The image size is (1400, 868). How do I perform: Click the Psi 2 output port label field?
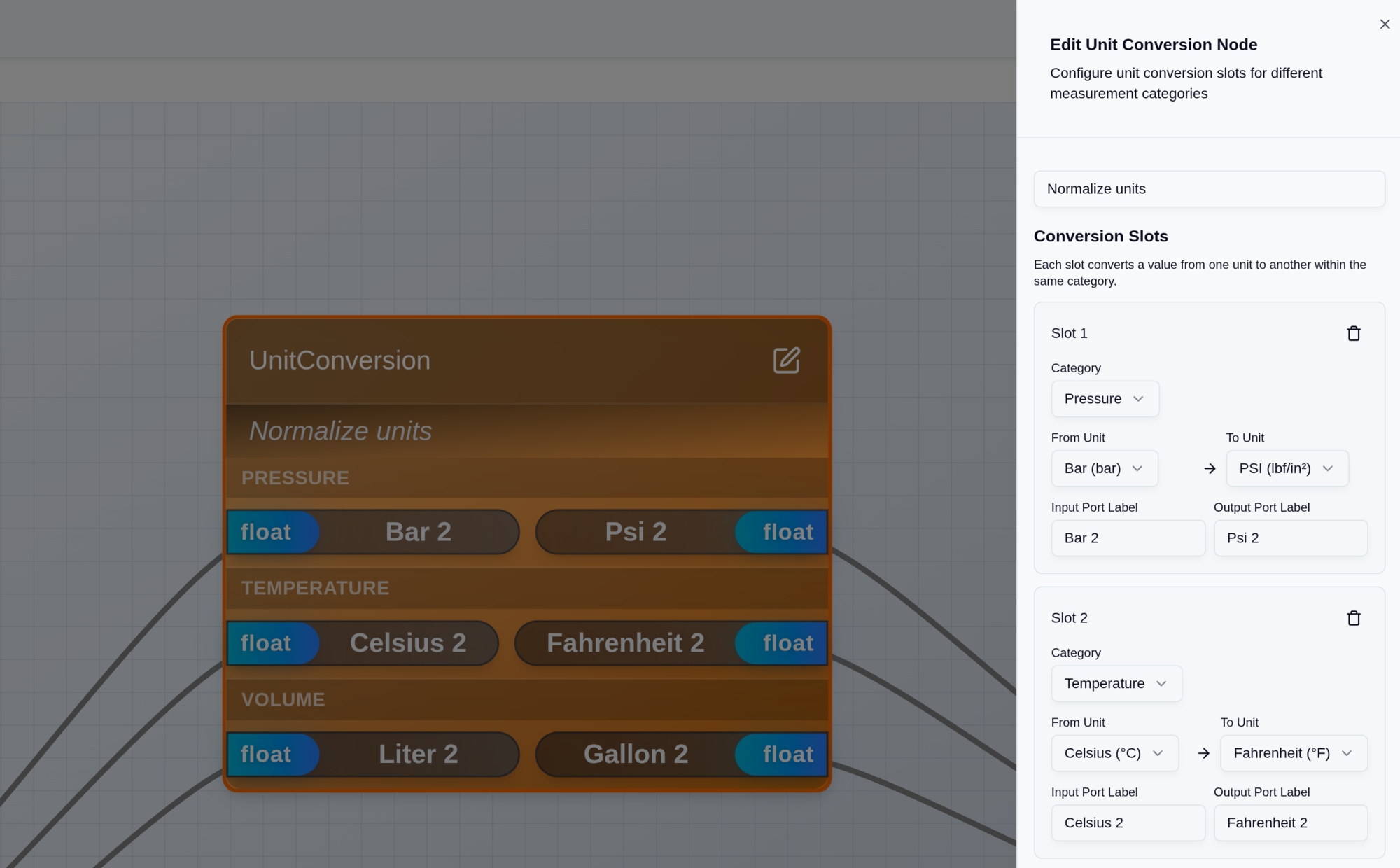click(x=1290, y=538)
